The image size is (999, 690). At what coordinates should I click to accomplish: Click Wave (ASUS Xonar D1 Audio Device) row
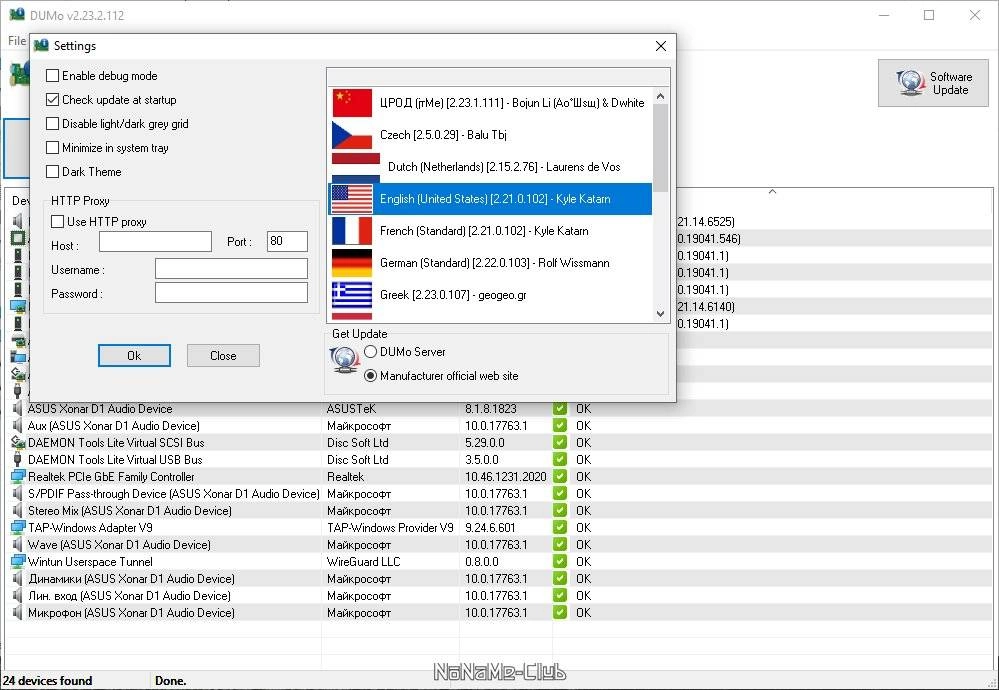[x=500, y=545]
